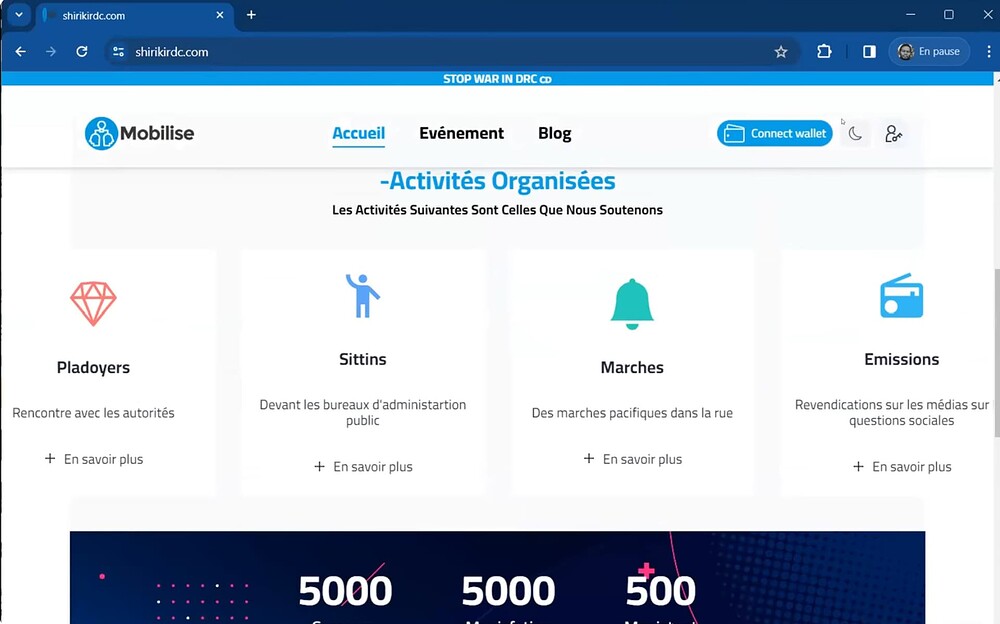1000x624 pixels.
Task: Click the Emissions card heading
Action: pos(901,359)
